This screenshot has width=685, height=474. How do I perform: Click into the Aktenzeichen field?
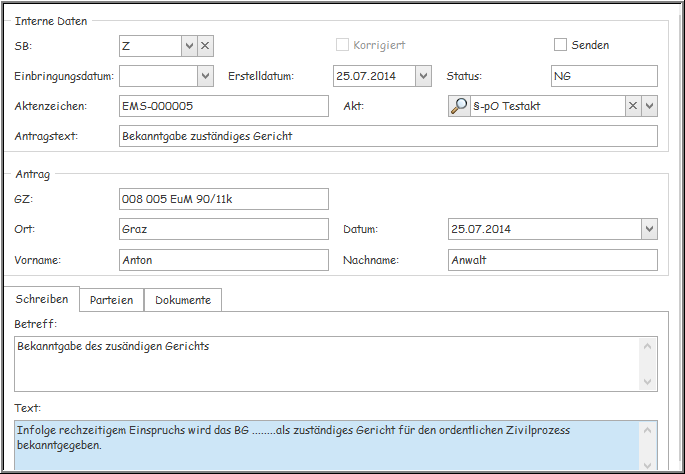[x=222, y=106]
